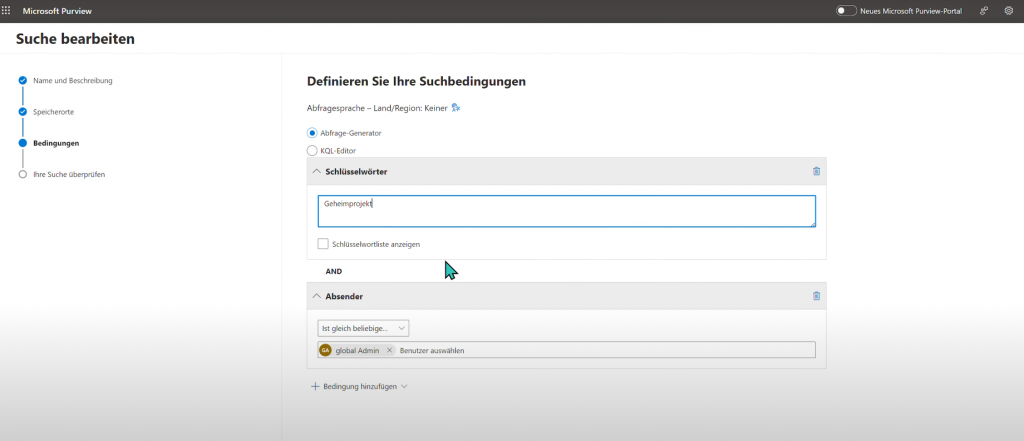Screen dimensions: 1024x441
Task: Open the settings gear icon
Action: (x=1008, y=11)
